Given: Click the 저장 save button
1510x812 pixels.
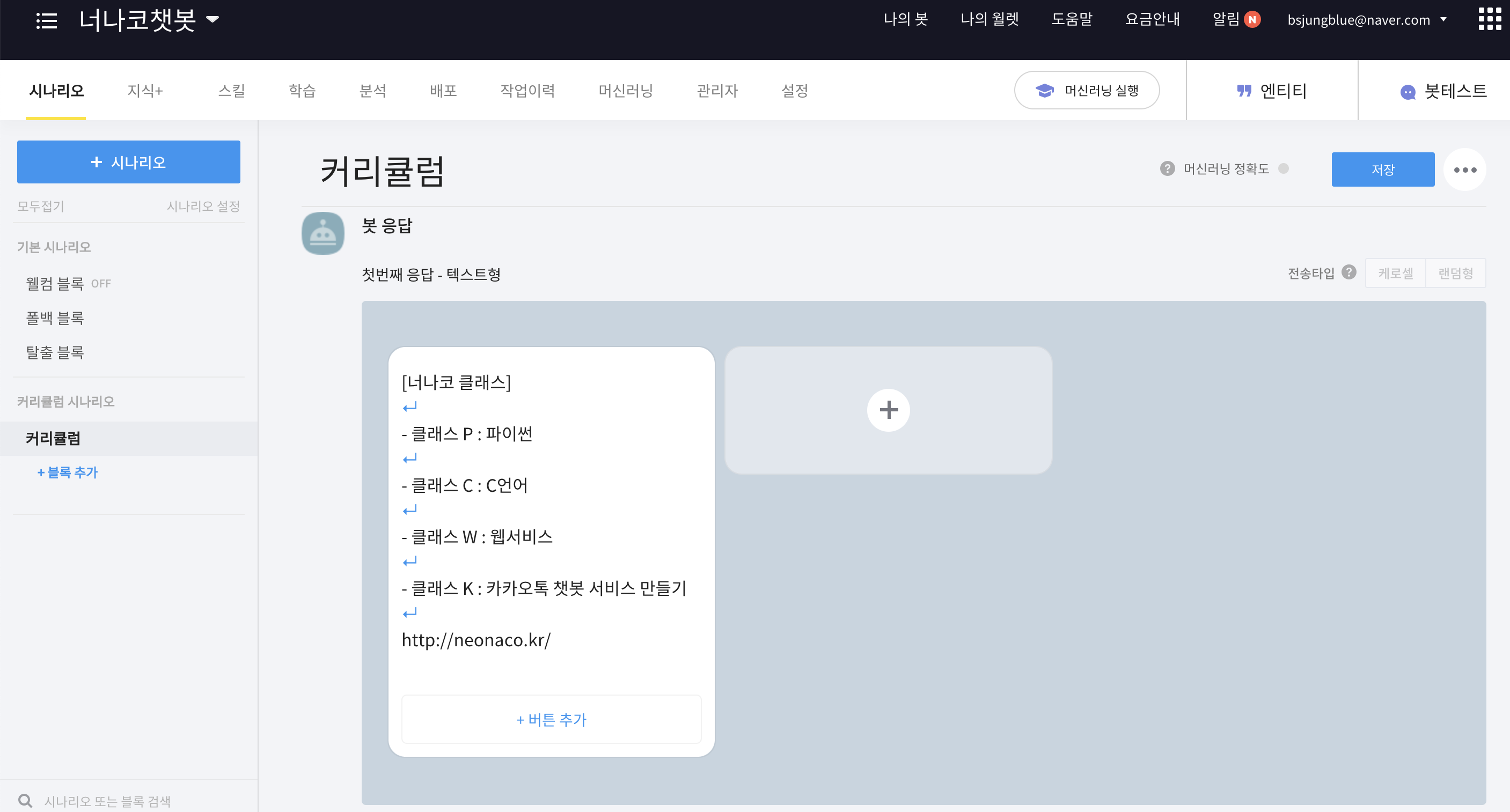Looking at the screenshot, I should [x=1382, y=170].
